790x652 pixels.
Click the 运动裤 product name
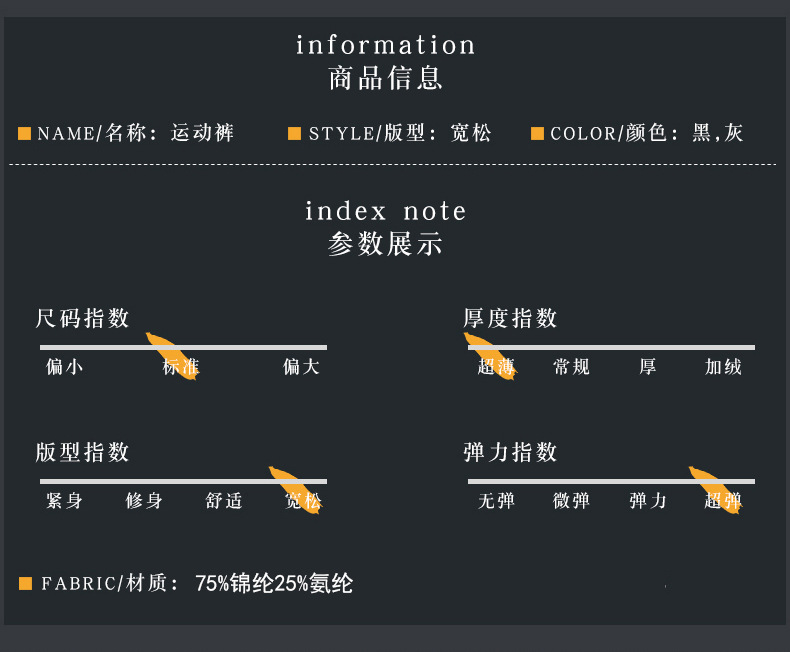(202, 133)
